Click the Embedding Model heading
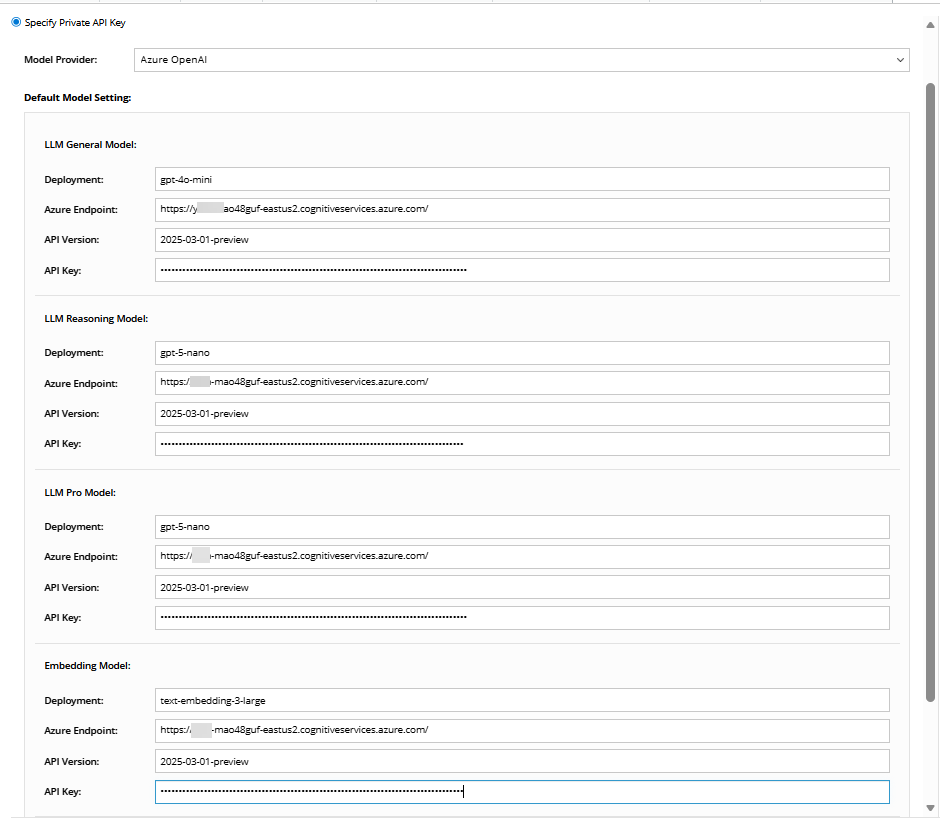 (x=88, y=666)
